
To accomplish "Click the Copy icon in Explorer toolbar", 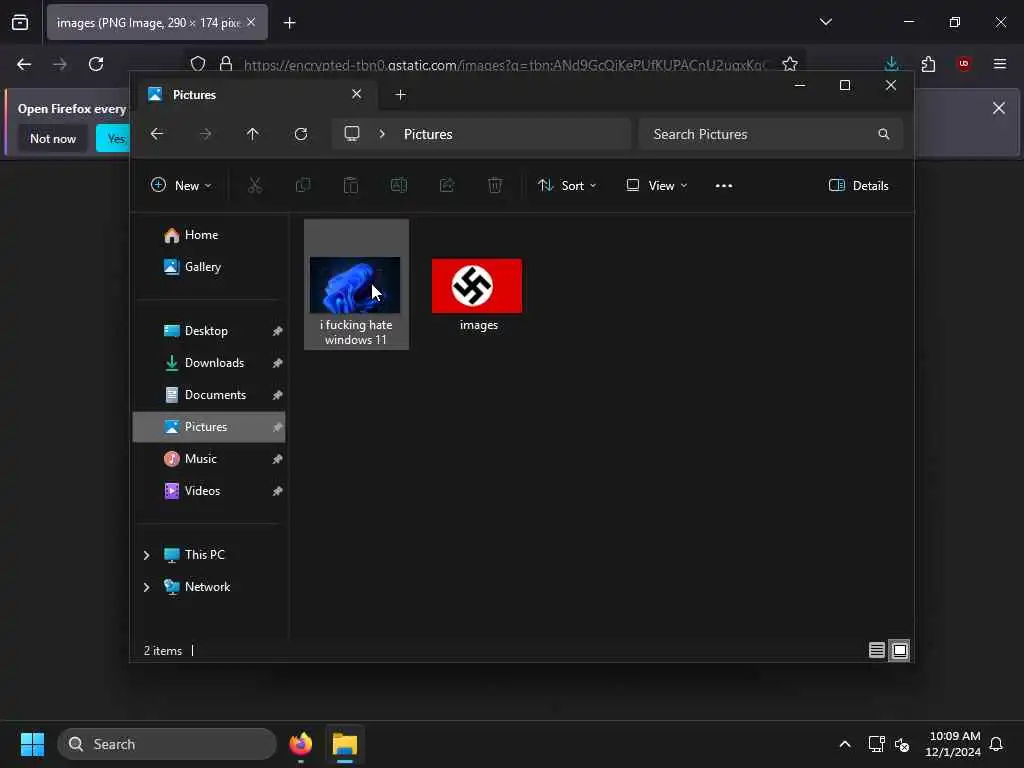I will click(x=303, y=186).
